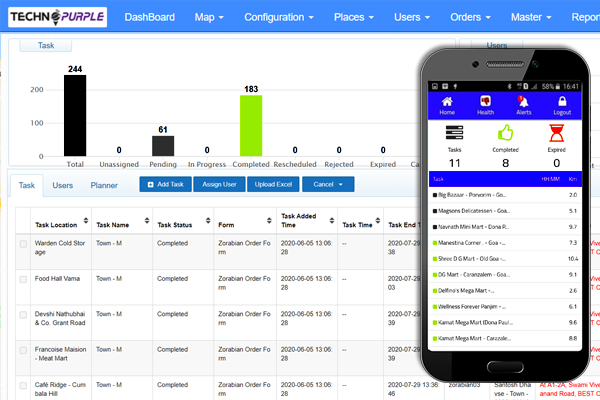Tap the Tasks stack icon
Viewport: 600px width, 400px height.
tap(454, 132)
